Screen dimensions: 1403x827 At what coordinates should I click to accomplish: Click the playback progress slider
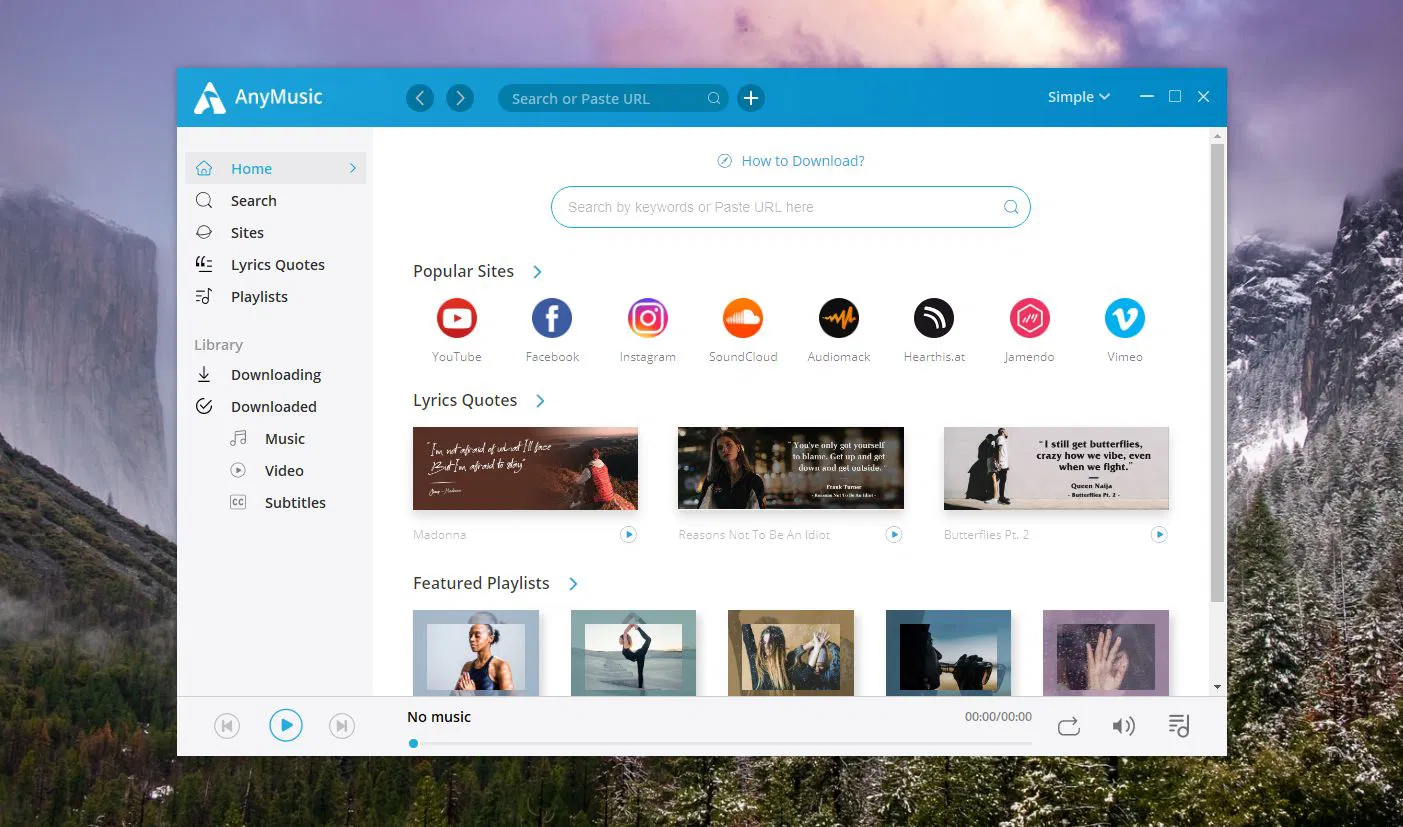tap(720, 743)
